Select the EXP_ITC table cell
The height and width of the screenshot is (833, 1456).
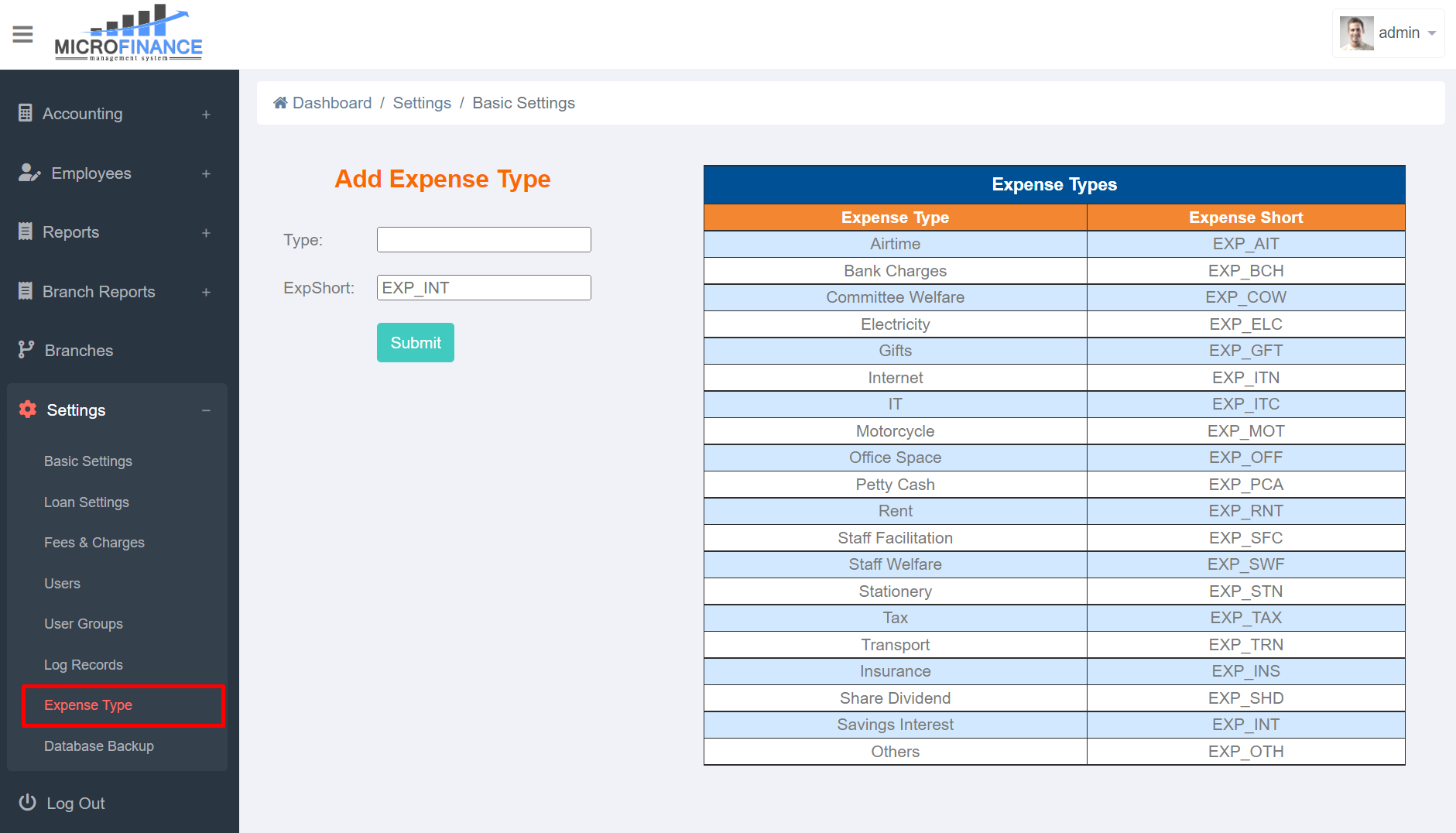coord(1245,404)
